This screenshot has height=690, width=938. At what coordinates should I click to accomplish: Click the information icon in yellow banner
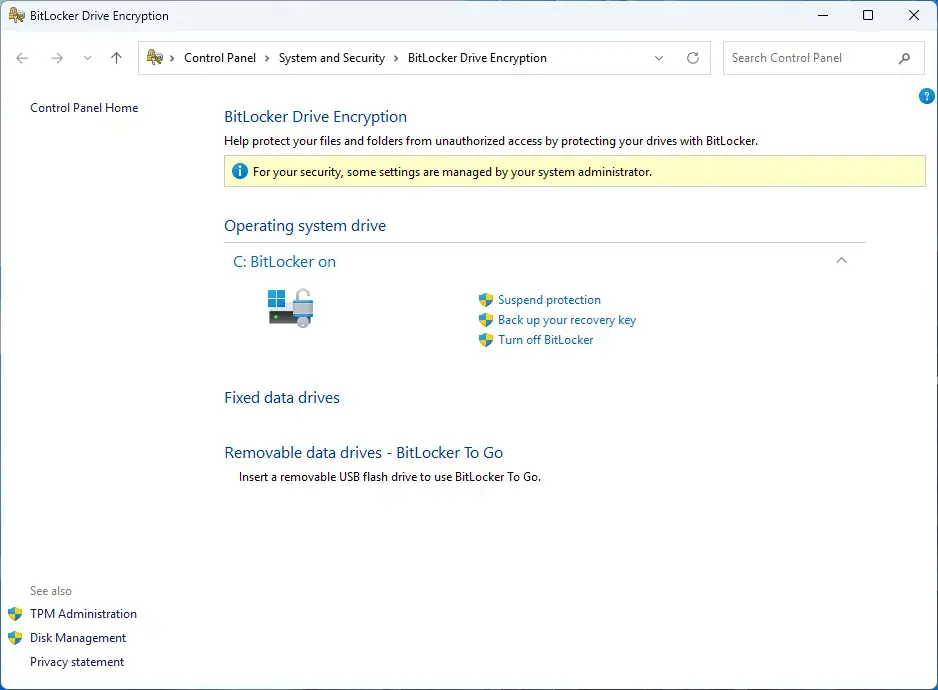pyautogui.click(x=239, y=171)
